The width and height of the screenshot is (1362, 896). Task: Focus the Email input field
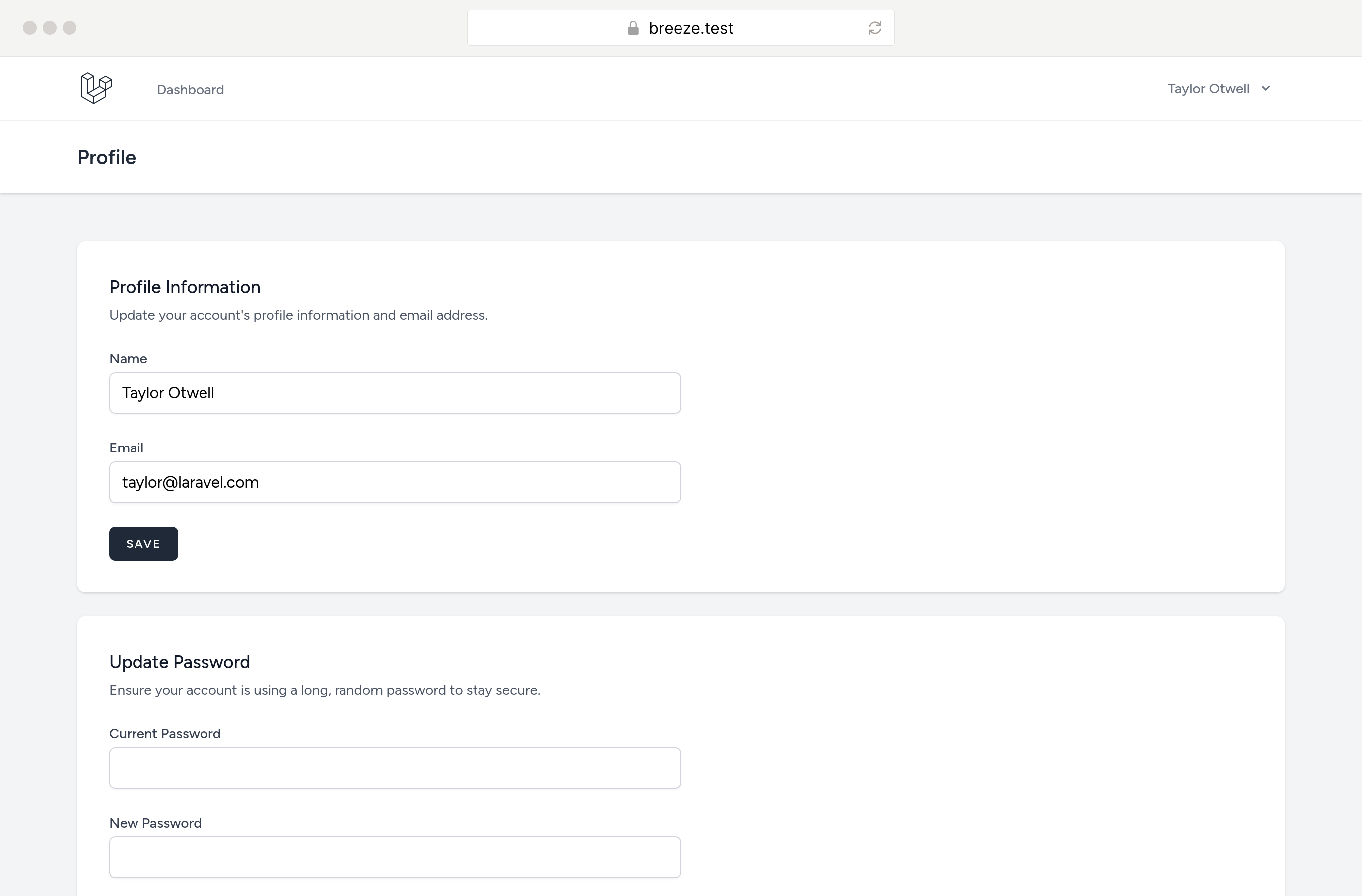[x=394, y=482]
